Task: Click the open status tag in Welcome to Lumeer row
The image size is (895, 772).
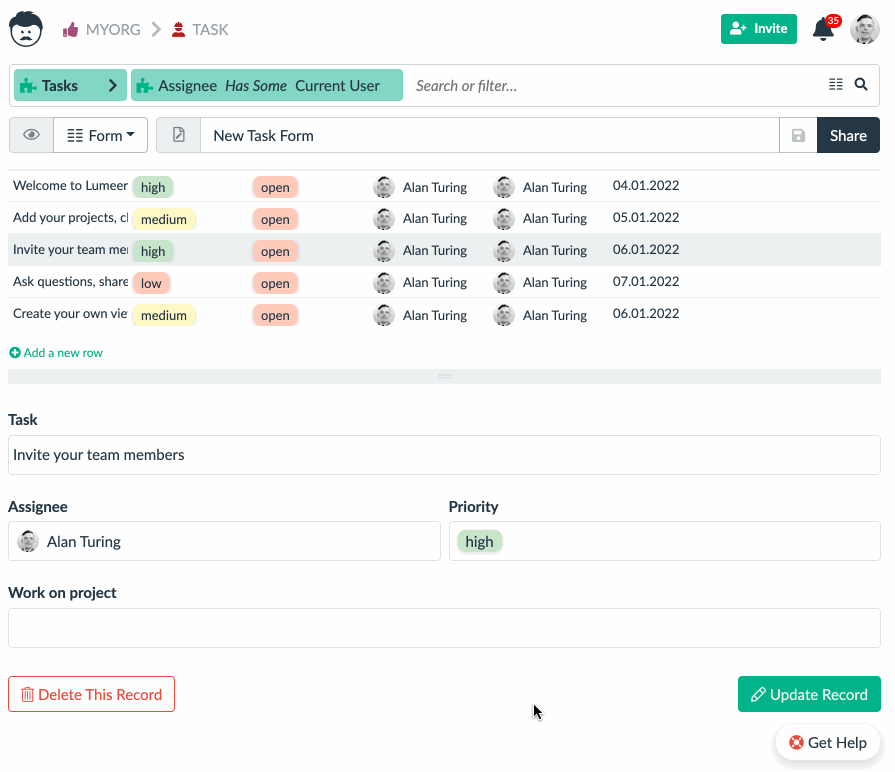Action: tap(275, 187)
